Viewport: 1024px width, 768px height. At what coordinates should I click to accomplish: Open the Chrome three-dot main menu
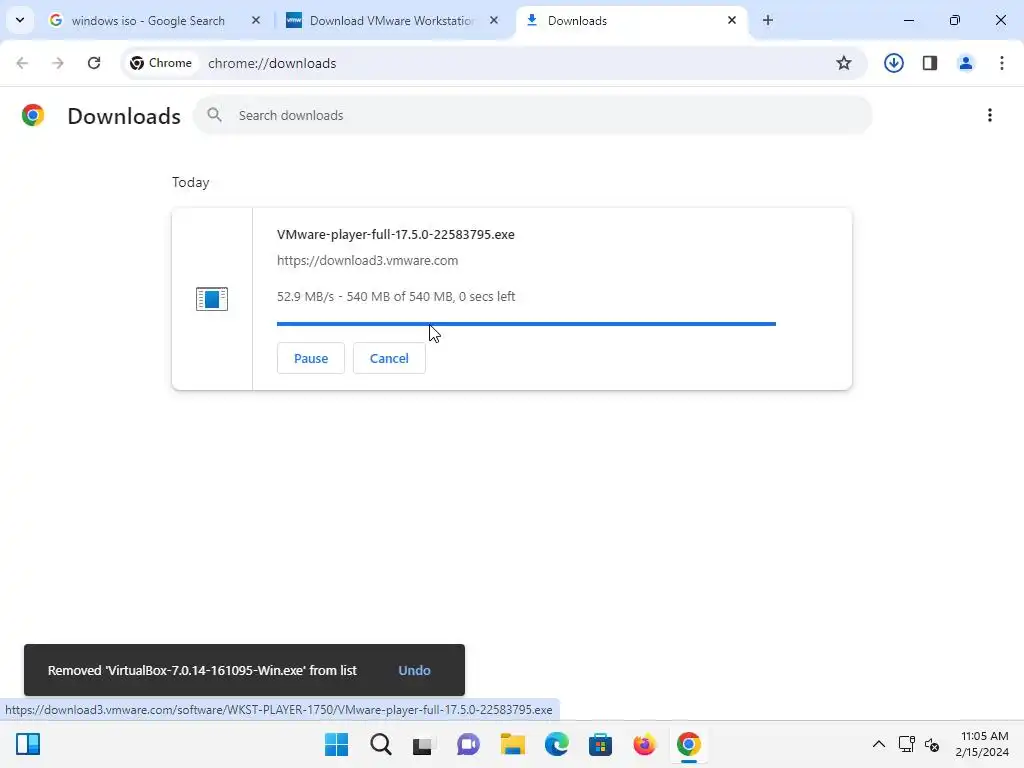point(1002,63)
